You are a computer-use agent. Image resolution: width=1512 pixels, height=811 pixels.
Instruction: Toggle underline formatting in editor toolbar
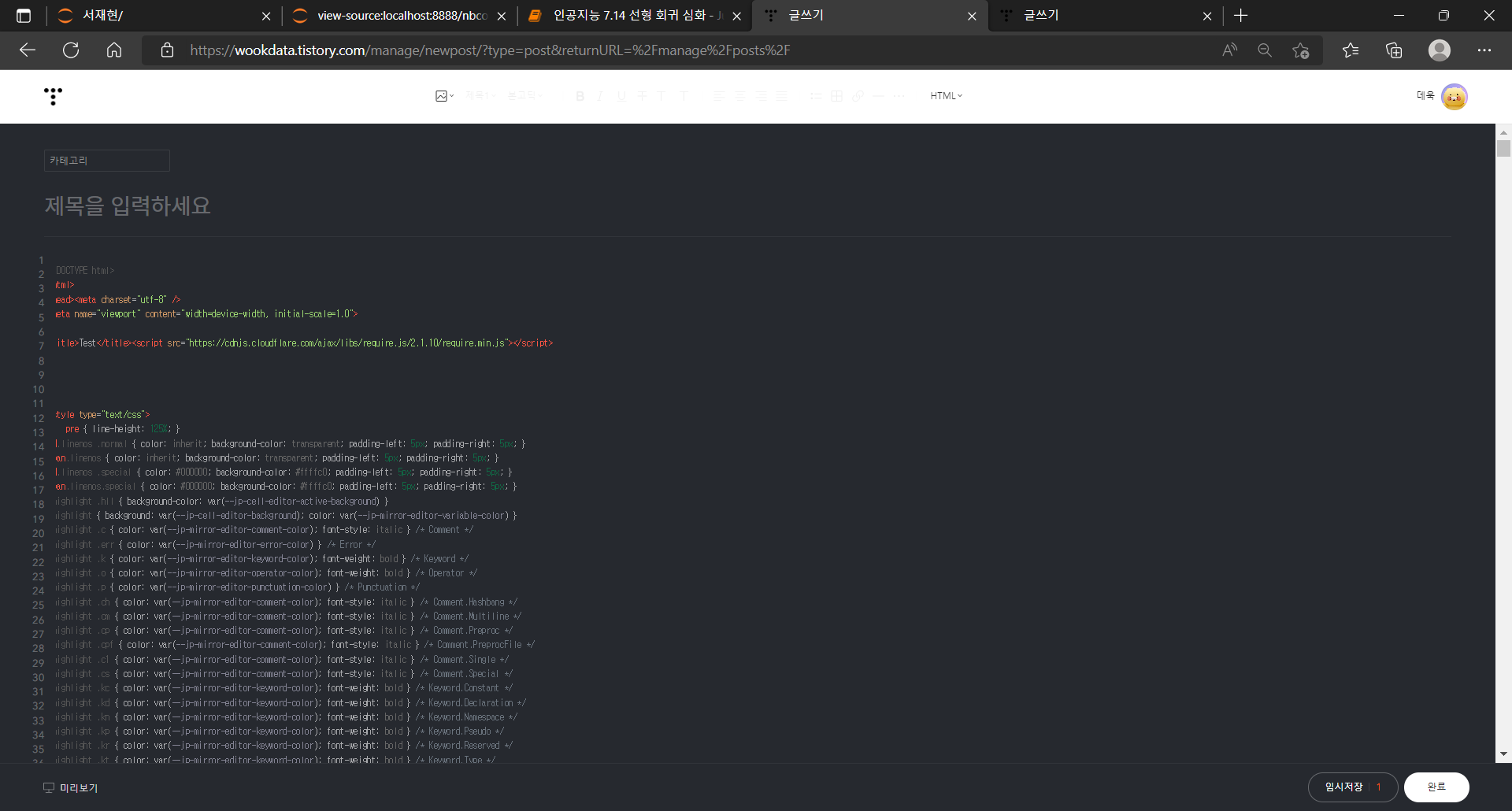(621, 96)
